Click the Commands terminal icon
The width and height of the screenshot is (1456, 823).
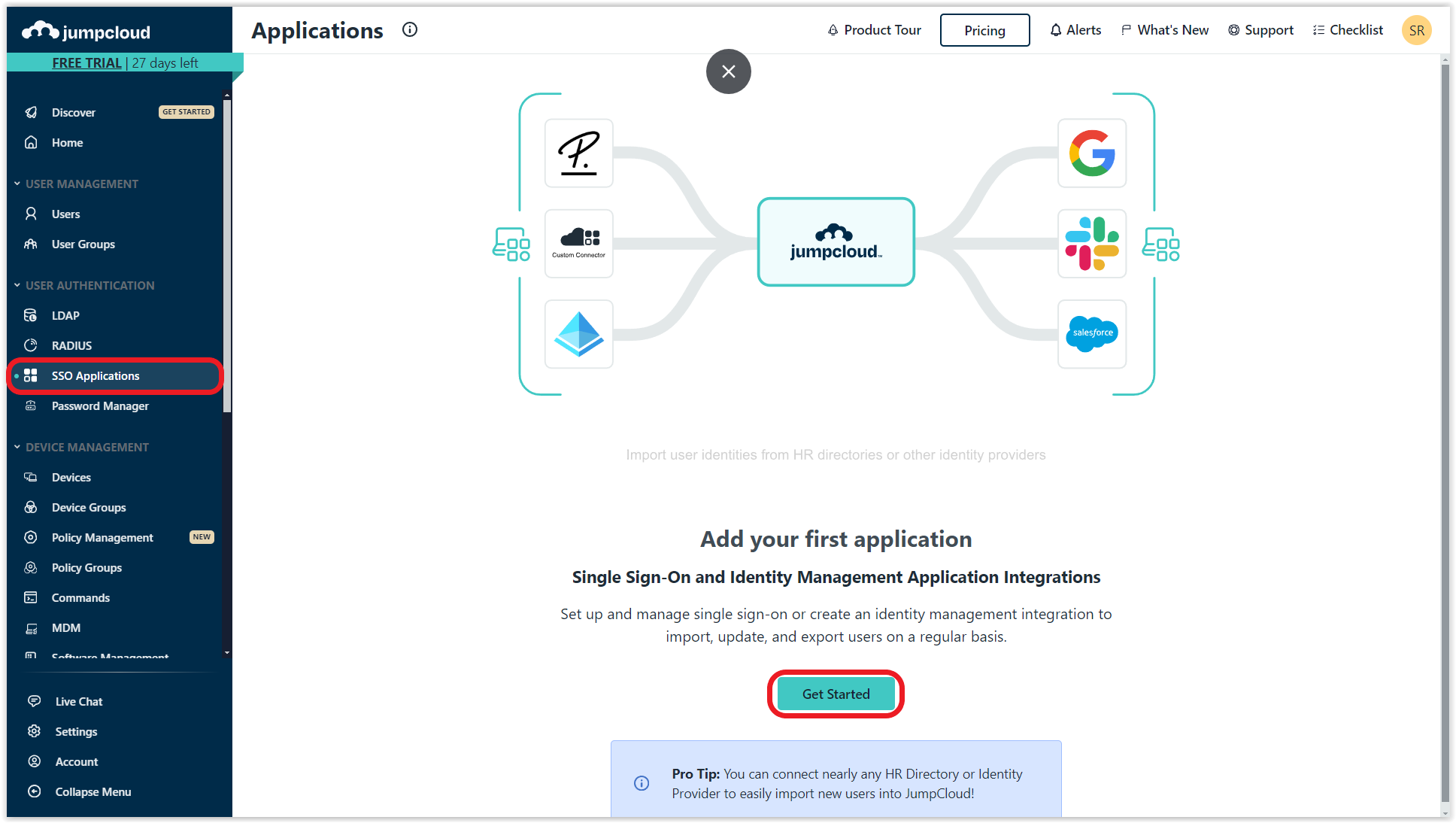31,597
